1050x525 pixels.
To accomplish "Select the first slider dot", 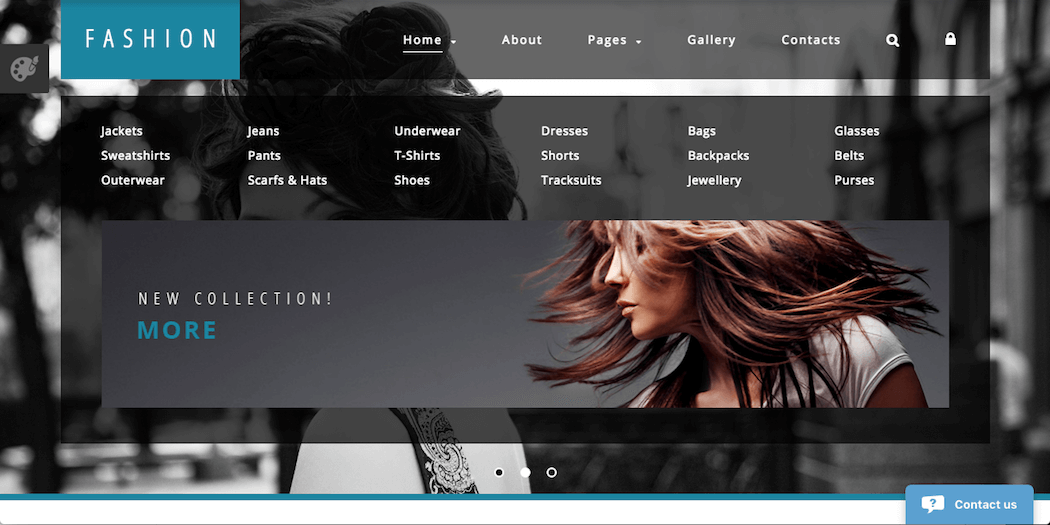I will coord(499,472).
